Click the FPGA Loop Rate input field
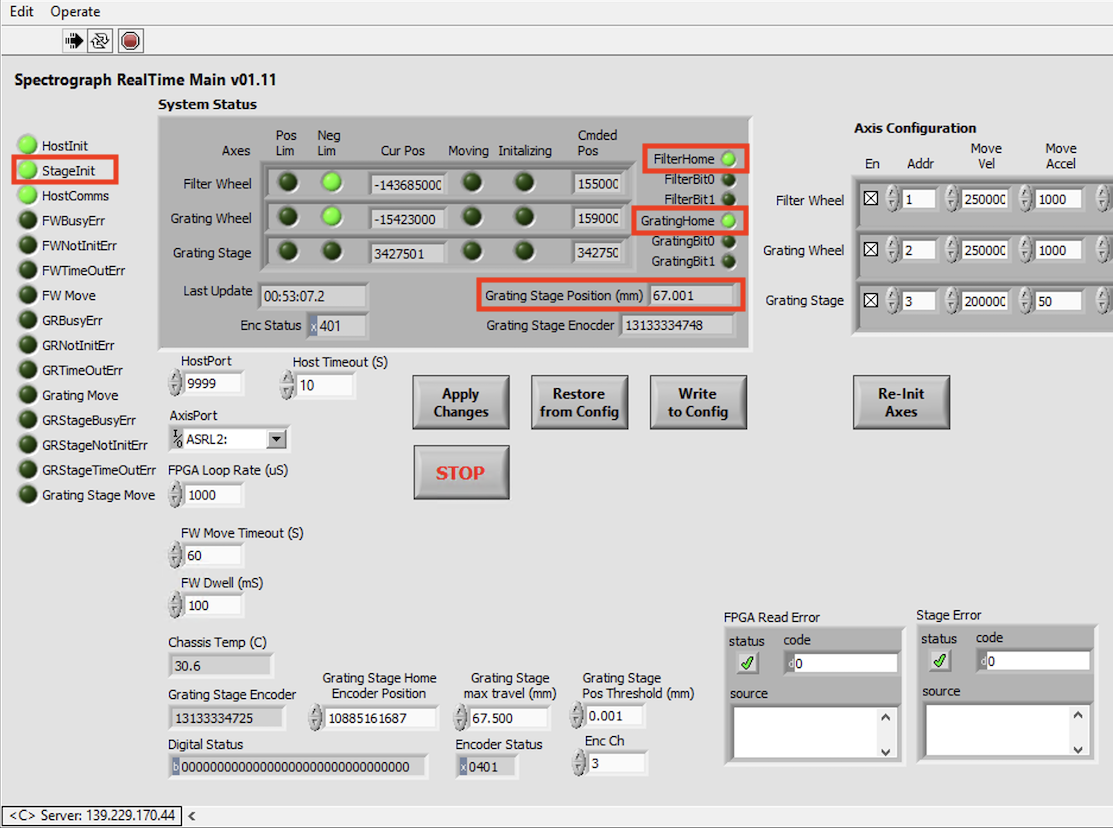 (x=214, y=495)
